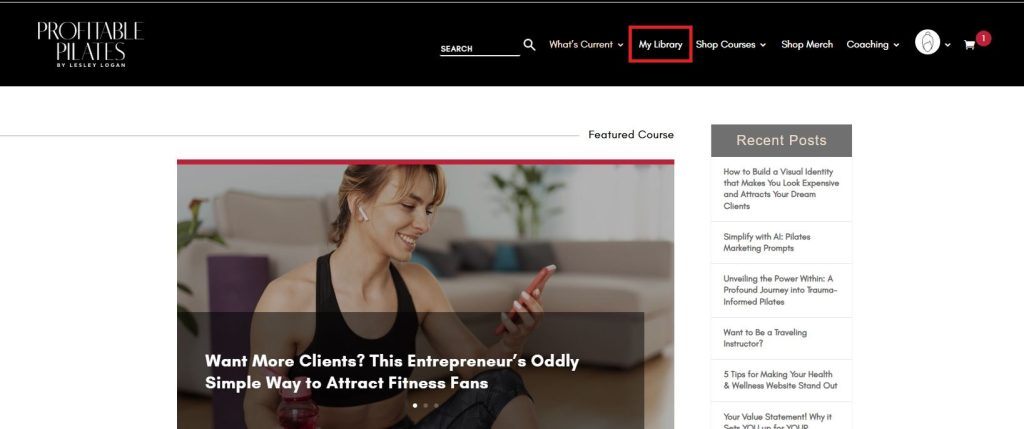1024x429 pixels.
Task: Select the second carousel slide dot
Action: [x=426, y=405]
